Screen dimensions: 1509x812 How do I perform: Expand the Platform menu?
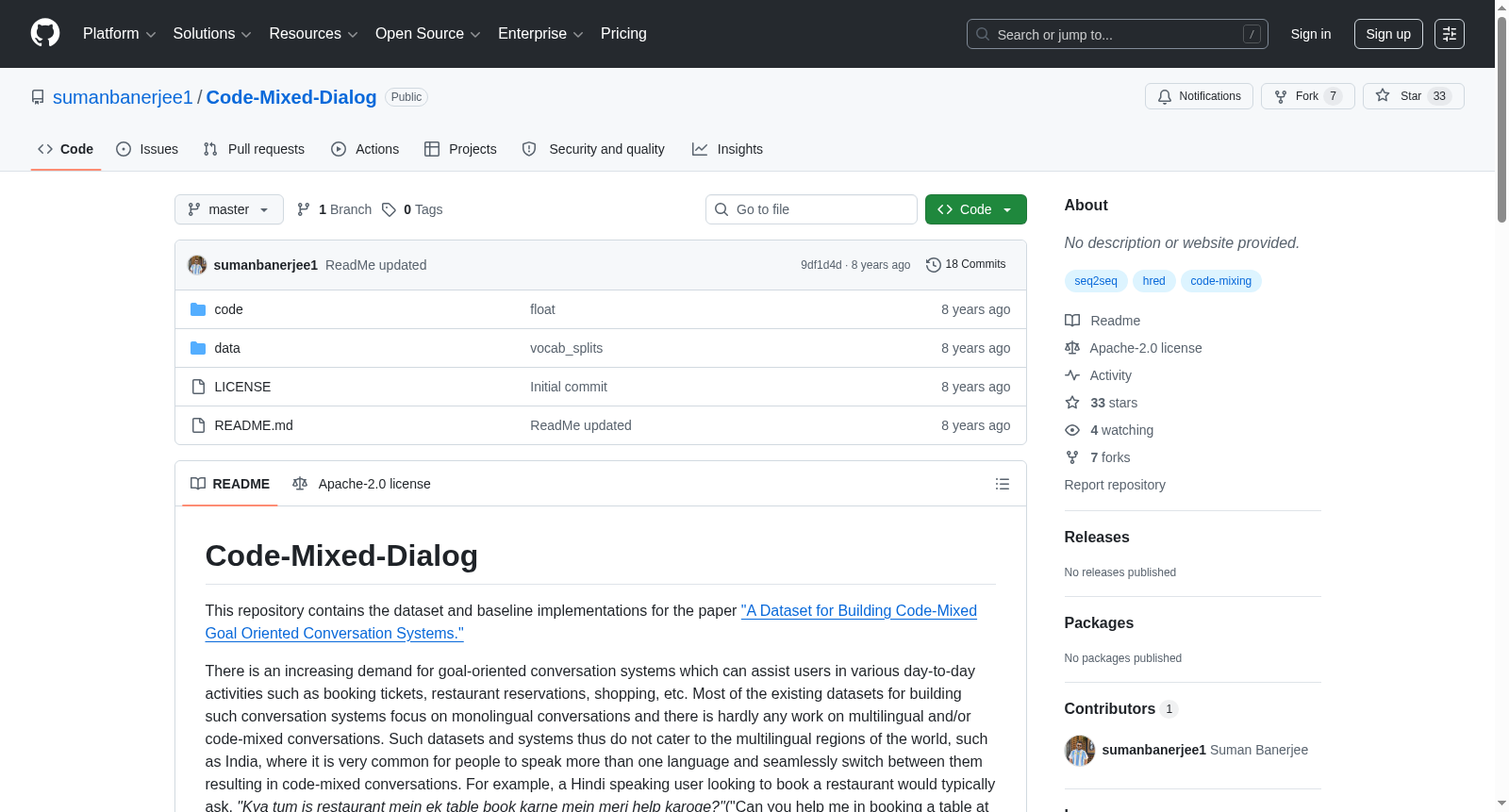tap(119, 34)
